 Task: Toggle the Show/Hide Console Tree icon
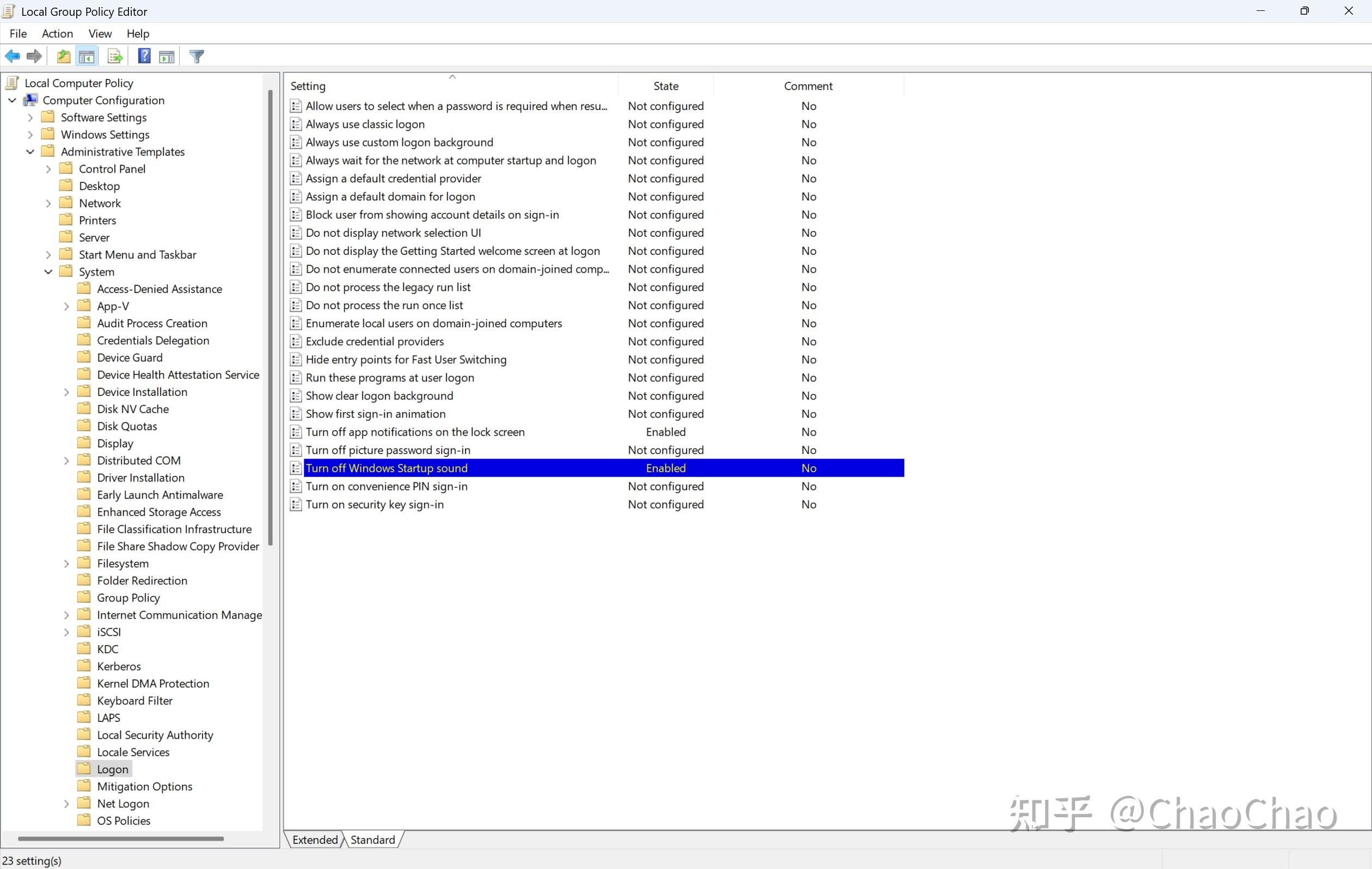coord(87,56)
